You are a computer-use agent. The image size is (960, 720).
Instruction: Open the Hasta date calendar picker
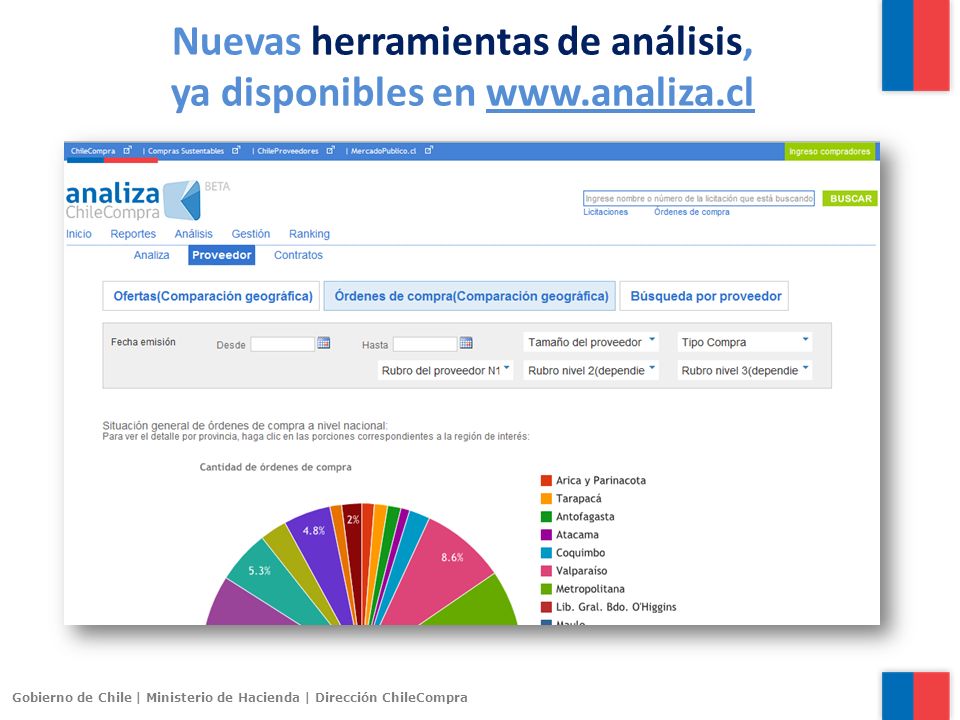click(466, 343)
